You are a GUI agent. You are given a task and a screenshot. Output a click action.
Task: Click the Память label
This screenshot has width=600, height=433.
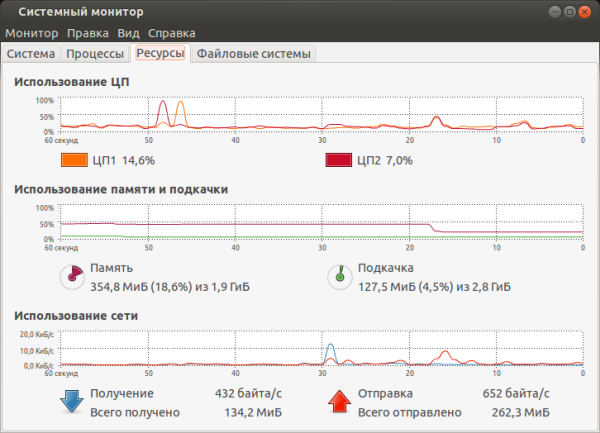(x=111, y=268)
